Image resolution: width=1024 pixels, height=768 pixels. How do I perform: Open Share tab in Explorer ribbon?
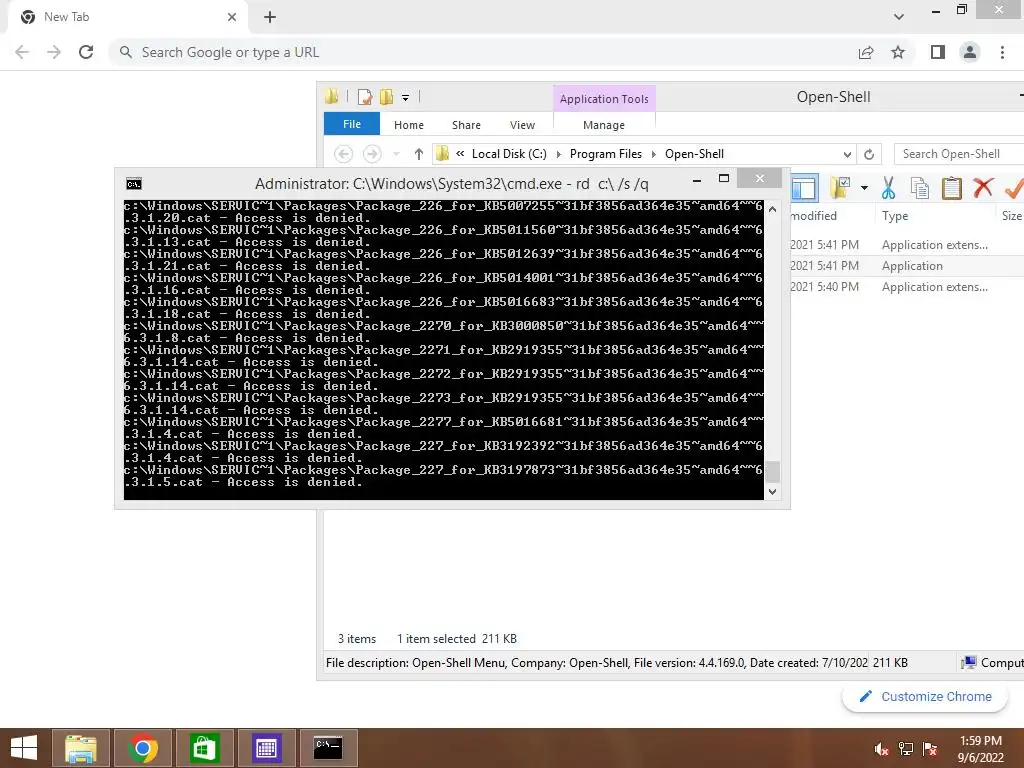pos(466,125)
